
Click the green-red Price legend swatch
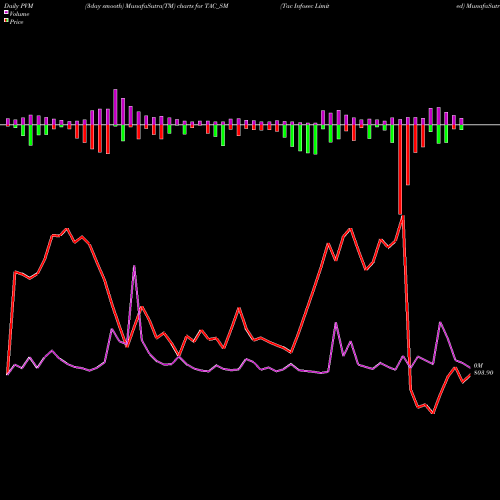click(6, 21)
